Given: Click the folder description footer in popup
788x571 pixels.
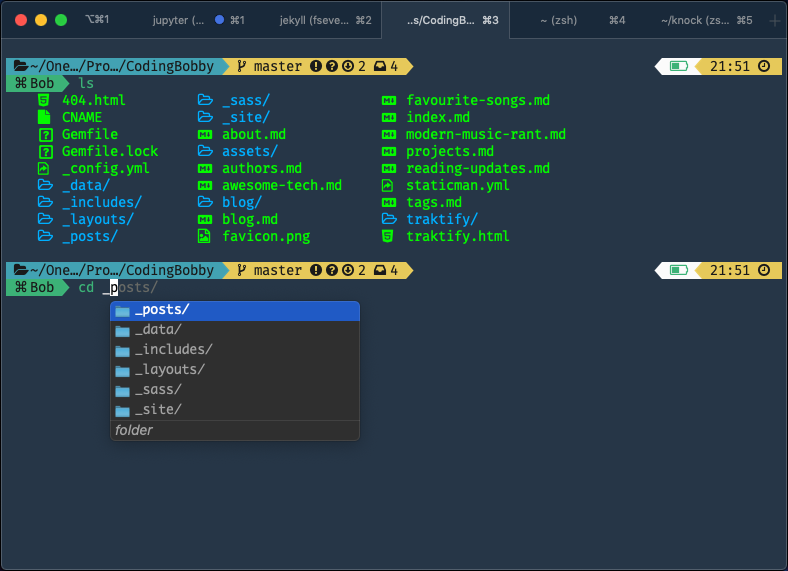Looking at the screenshot, I should [235, 430].
